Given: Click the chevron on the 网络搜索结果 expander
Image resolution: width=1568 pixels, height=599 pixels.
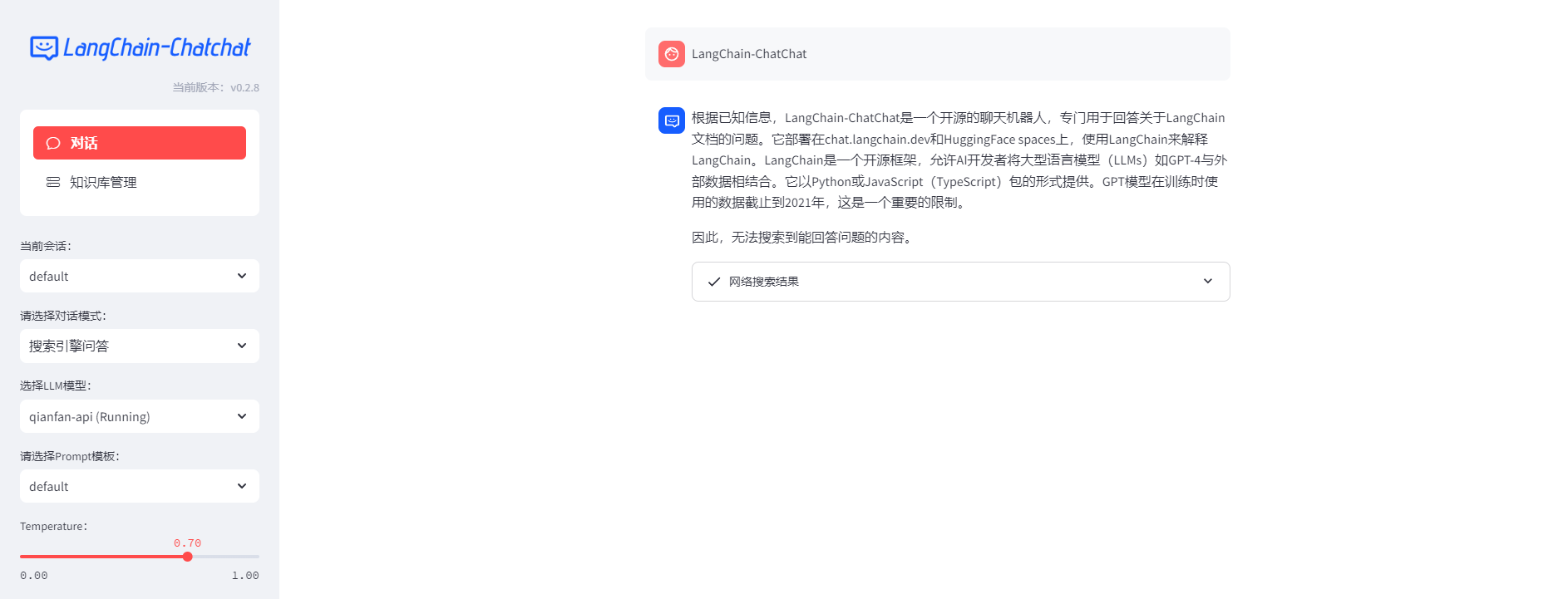Looking at the screenshot, I should [1207, 282].
